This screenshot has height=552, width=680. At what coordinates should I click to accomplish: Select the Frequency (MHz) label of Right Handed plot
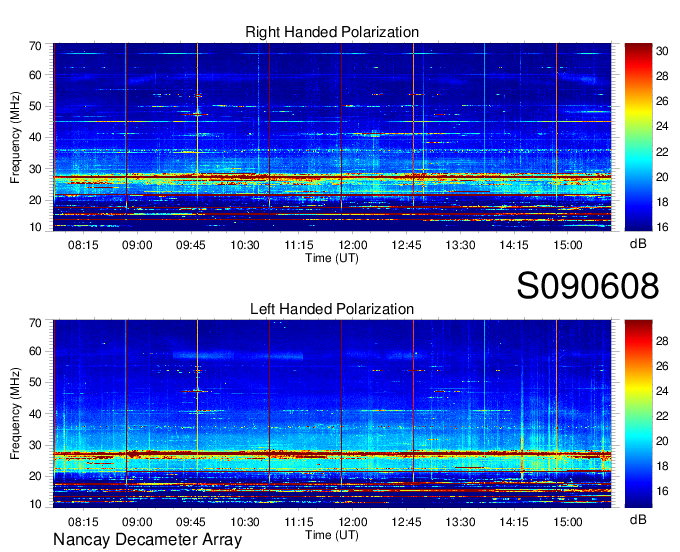[15, 137]
